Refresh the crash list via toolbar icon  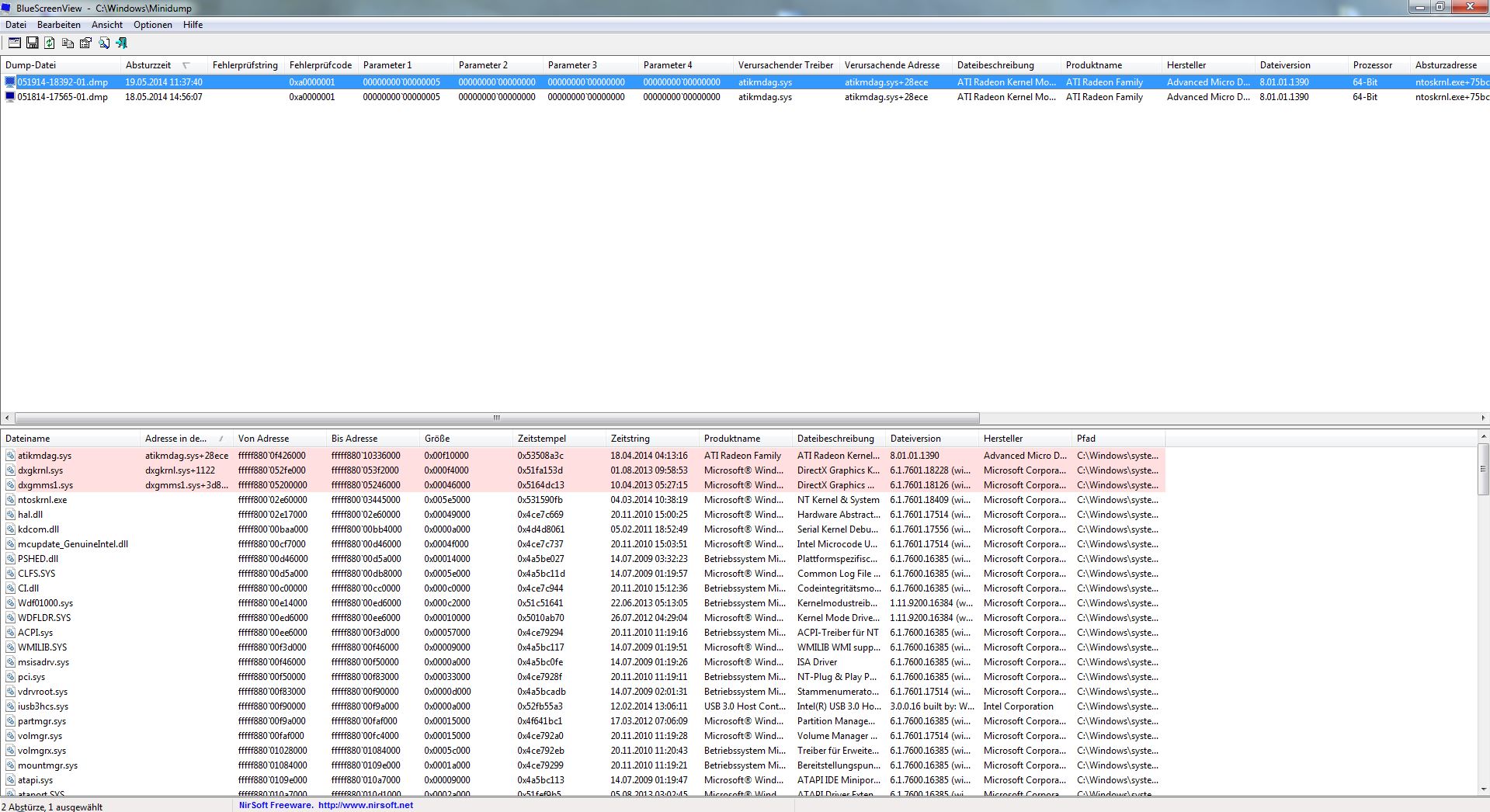(x=50, y=43)
